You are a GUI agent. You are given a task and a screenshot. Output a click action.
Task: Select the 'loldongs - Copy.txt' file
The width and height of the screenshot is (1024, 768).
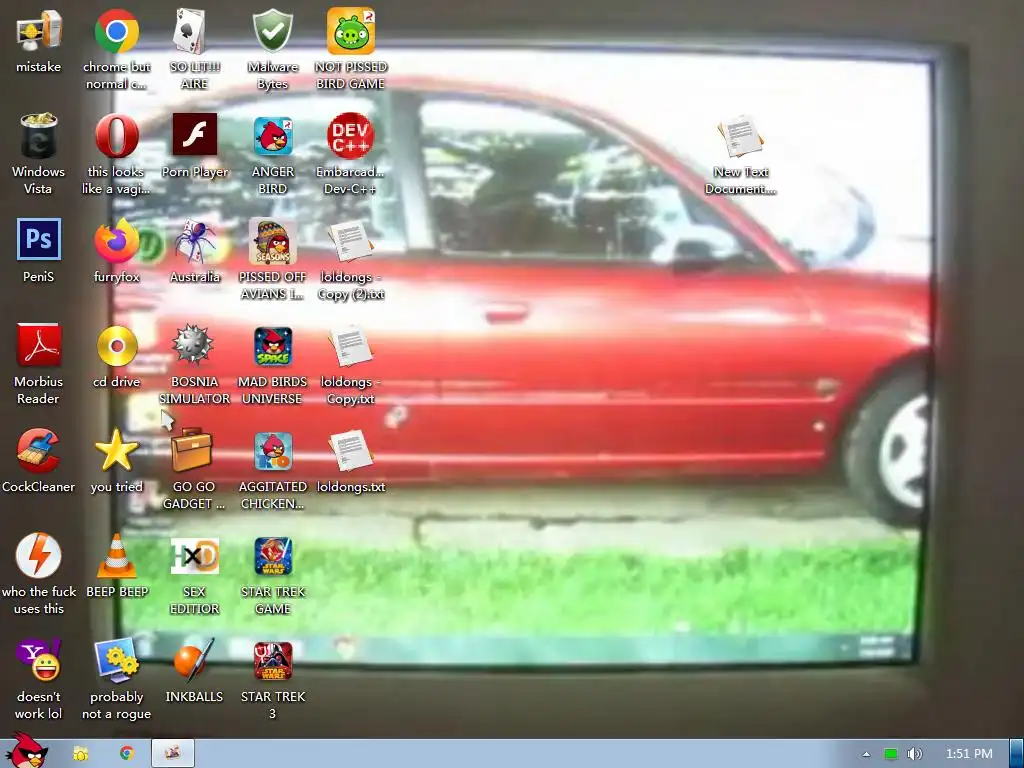pyautogui.click(x=351, y=346)
